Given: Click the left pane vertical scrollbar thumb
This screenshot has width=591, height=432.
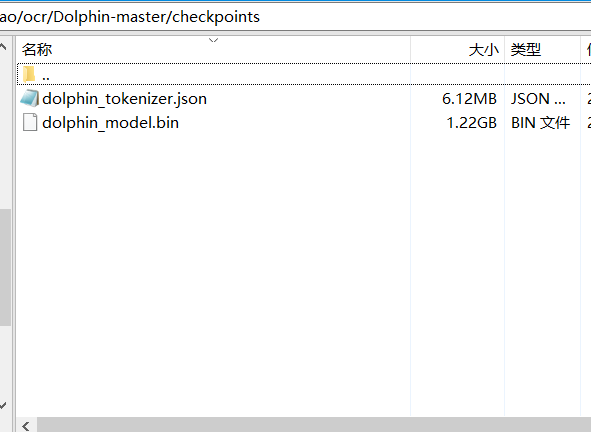Looking at the screenshot, I should [5, 267].
